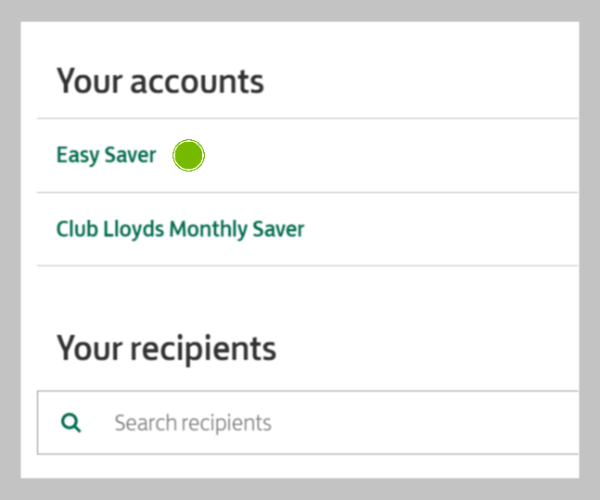600x500 pixels.
Task: Click the Your accounts heading
Action: [160, 81]
